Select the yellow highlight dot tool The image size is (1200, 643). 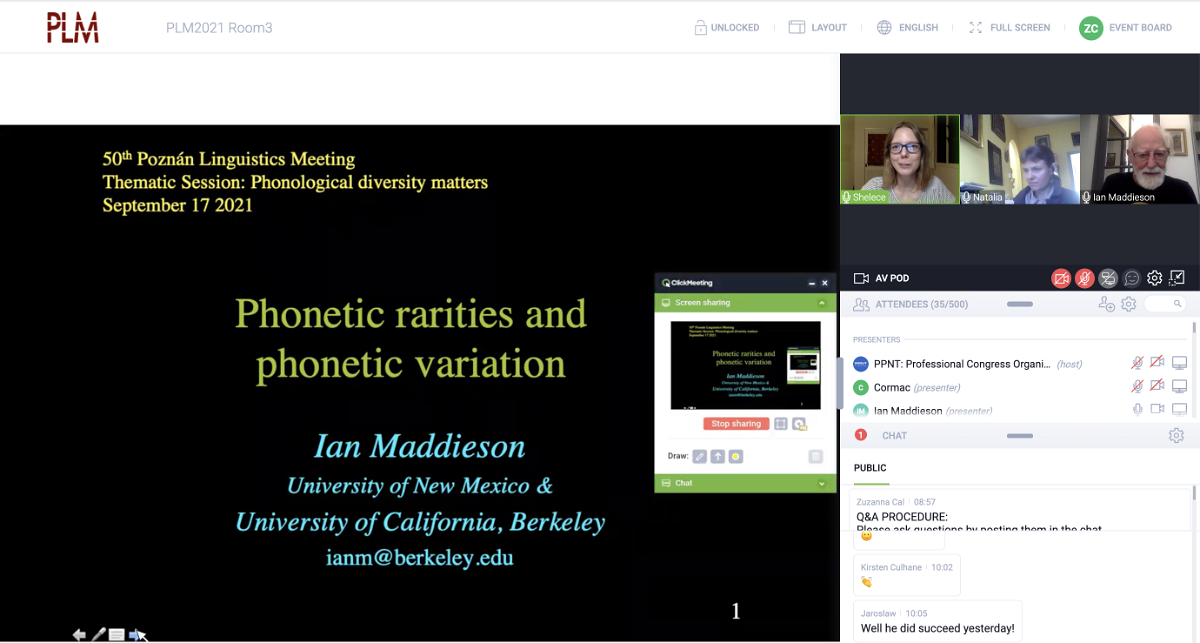click(x=735, y=456)
